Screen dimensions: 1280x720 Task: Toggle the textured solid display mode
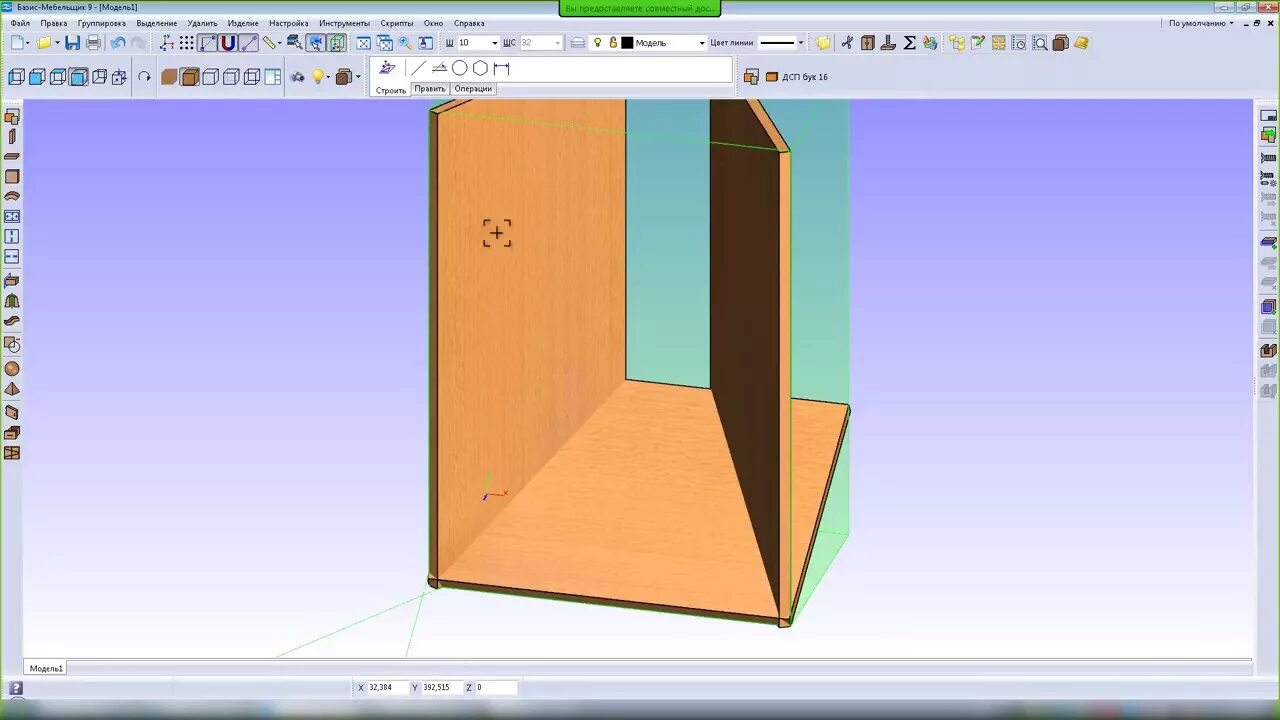[190, 77]
